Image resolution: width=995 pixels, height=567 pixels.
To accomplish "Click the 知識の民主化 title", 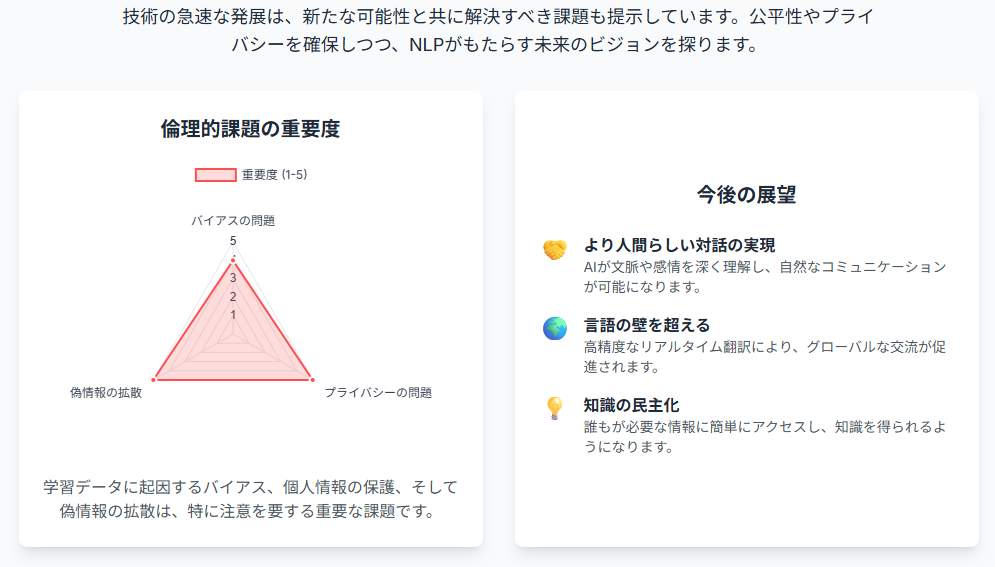I will (x=631, y=405).
